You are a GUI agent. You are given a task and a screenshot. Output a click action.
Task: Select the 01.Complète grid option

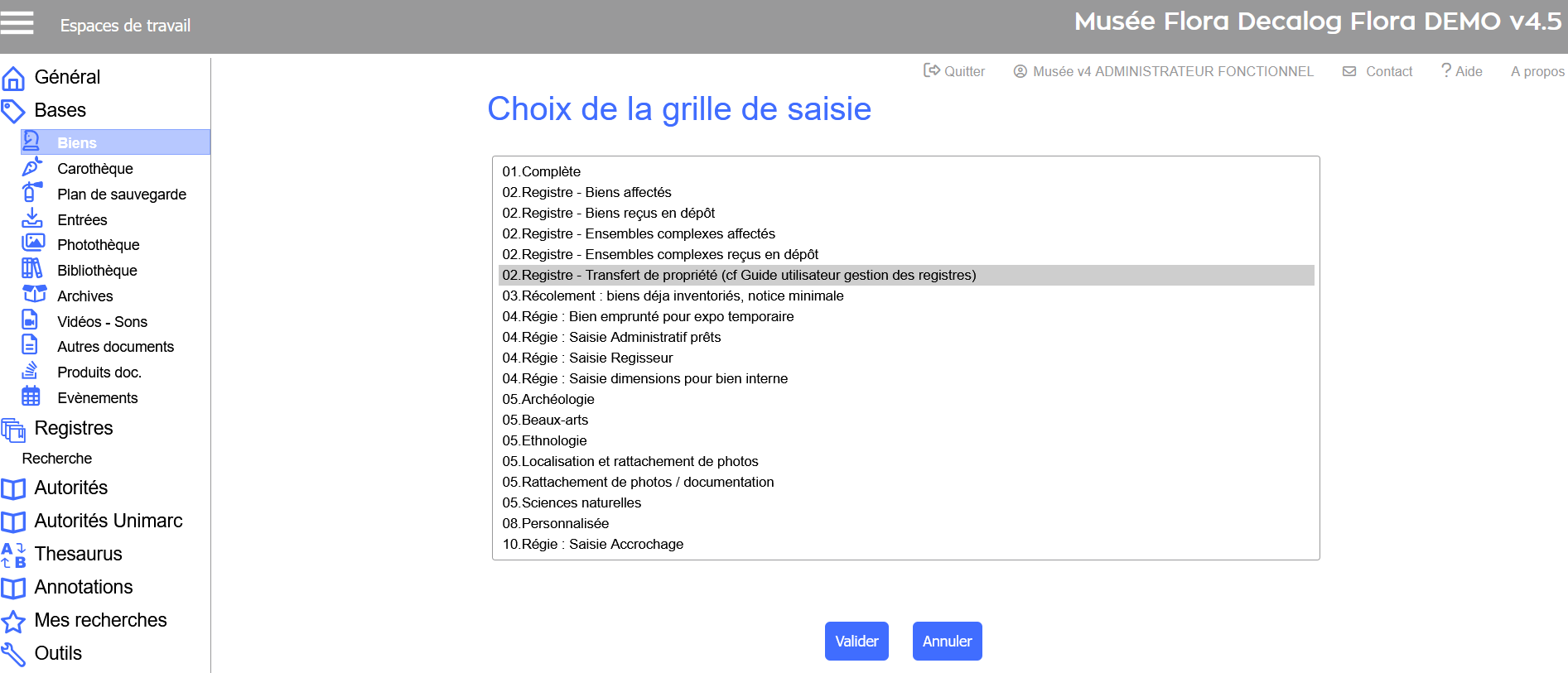(542, 171)
